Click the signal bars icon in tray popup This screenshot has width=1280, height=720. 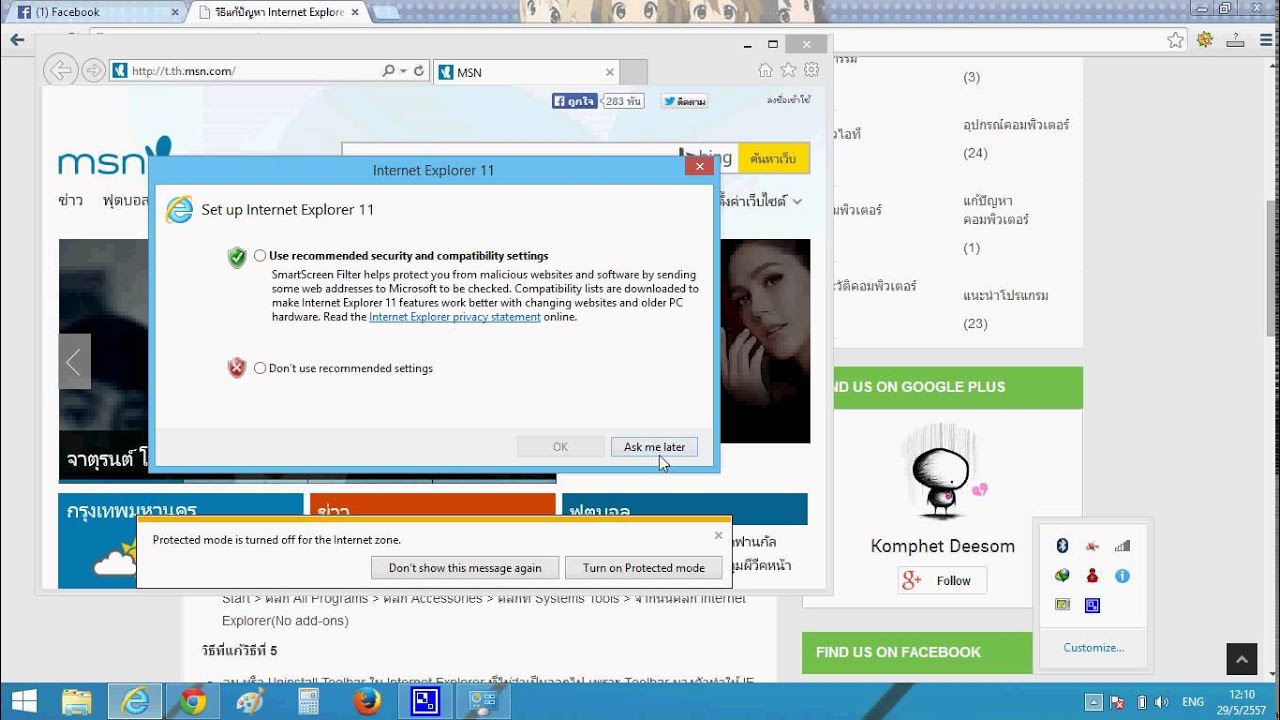[x=1122, y=546]
